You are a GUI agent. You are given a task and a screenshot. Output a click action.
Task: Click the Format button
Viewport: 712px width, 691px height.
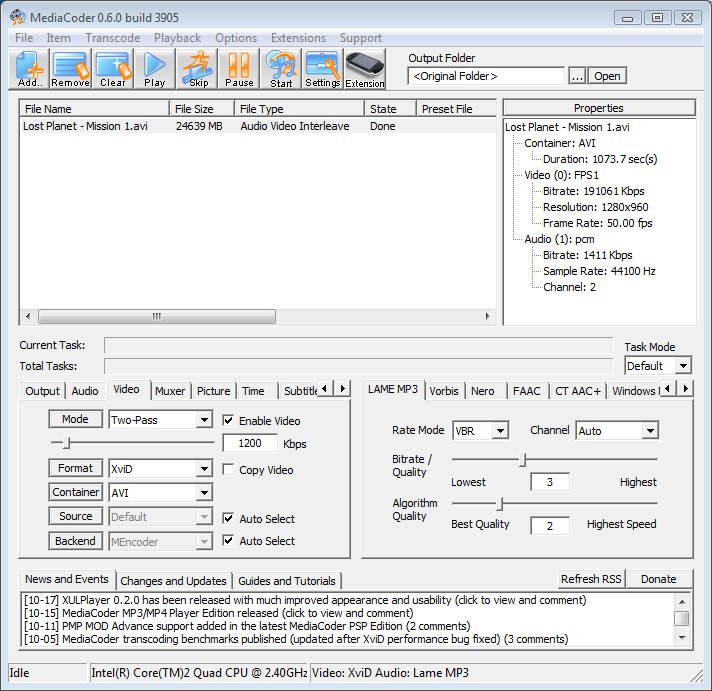click(x=75, y=468)
